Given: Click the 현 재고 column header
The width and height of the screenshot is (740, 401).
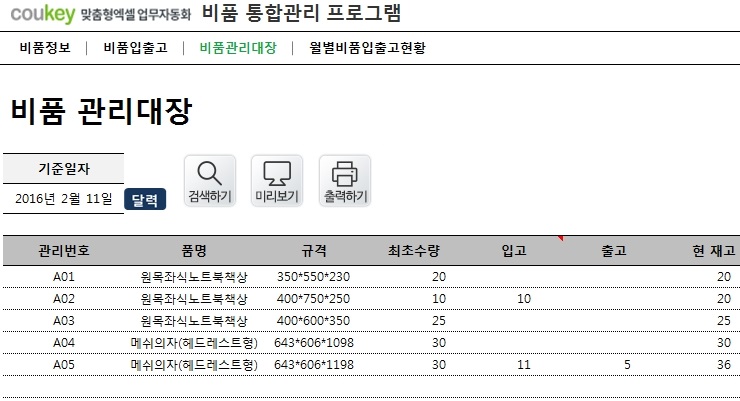Looking at the screenshot, I should click(714, 251).
